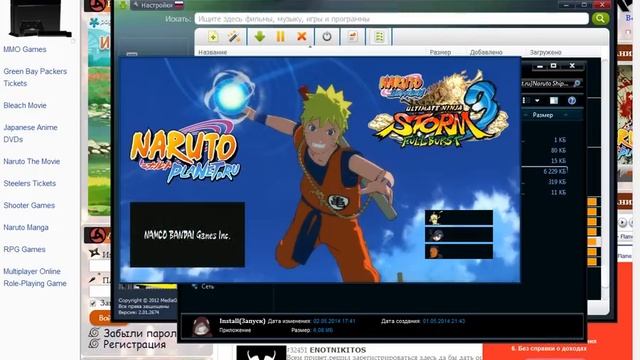Open the Green Bay Packers Tickets link
The image size is (640, 360).
pyautogui.click(x=35, y=77)
